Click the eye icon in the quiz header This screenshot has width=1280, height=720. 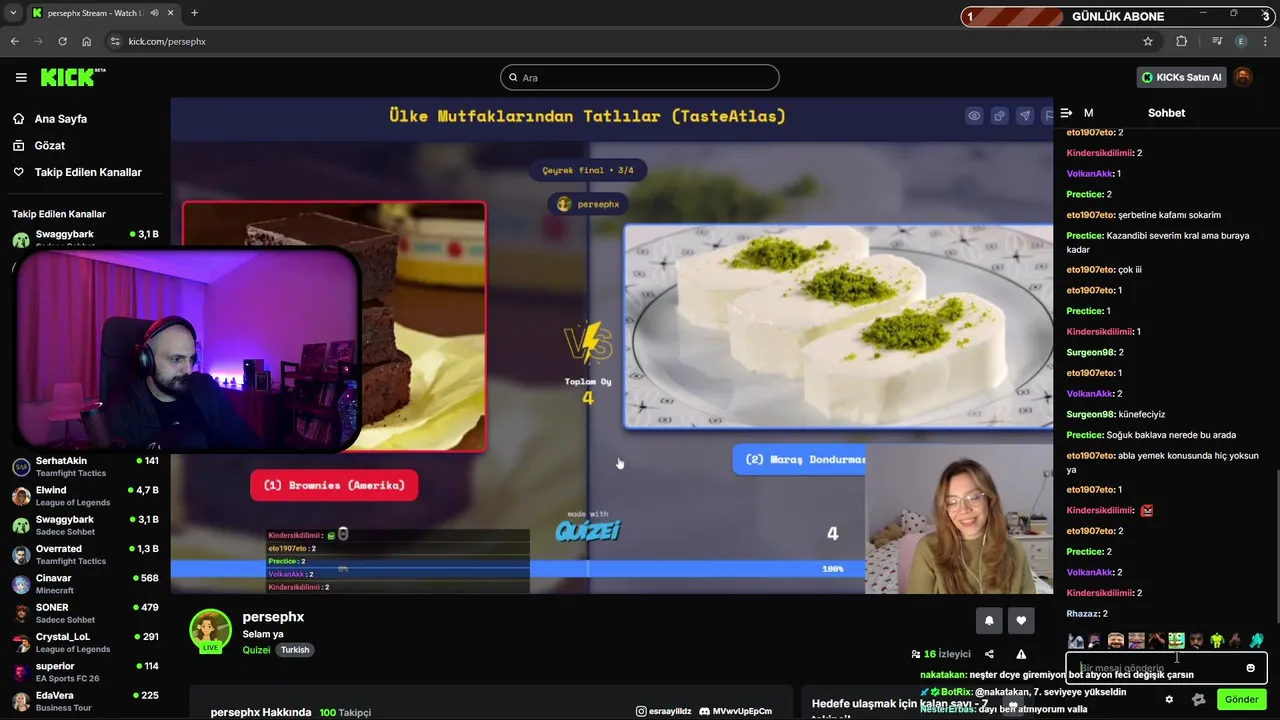(974, 116)
